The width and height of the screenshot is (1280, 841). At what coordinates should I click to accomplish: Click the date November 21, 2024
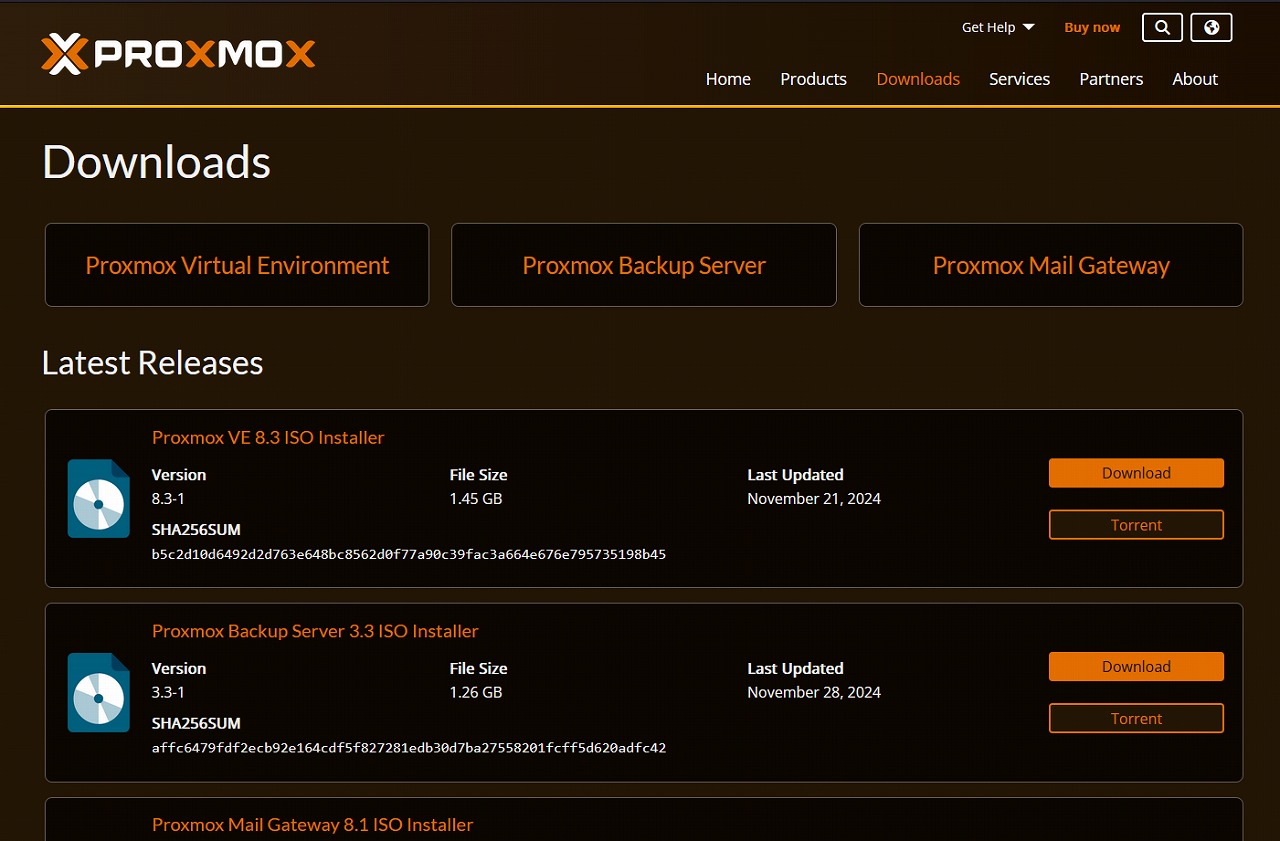click(814, 499)
